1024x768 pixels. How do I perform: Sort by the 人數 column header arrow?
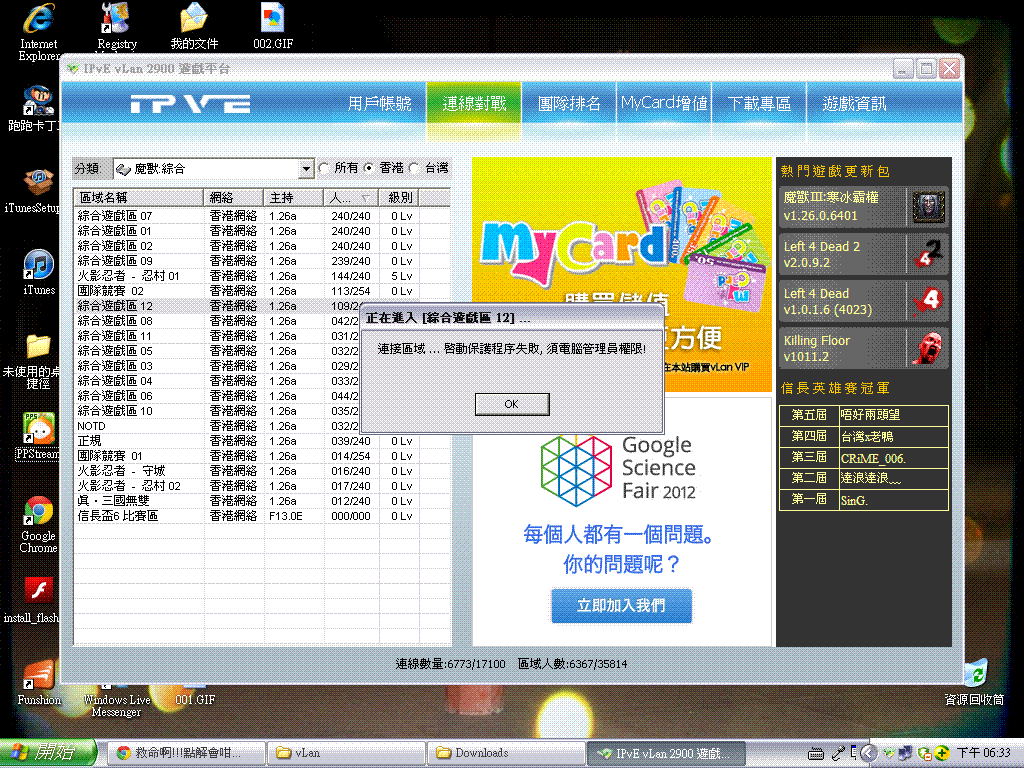(x=364, y=197)
